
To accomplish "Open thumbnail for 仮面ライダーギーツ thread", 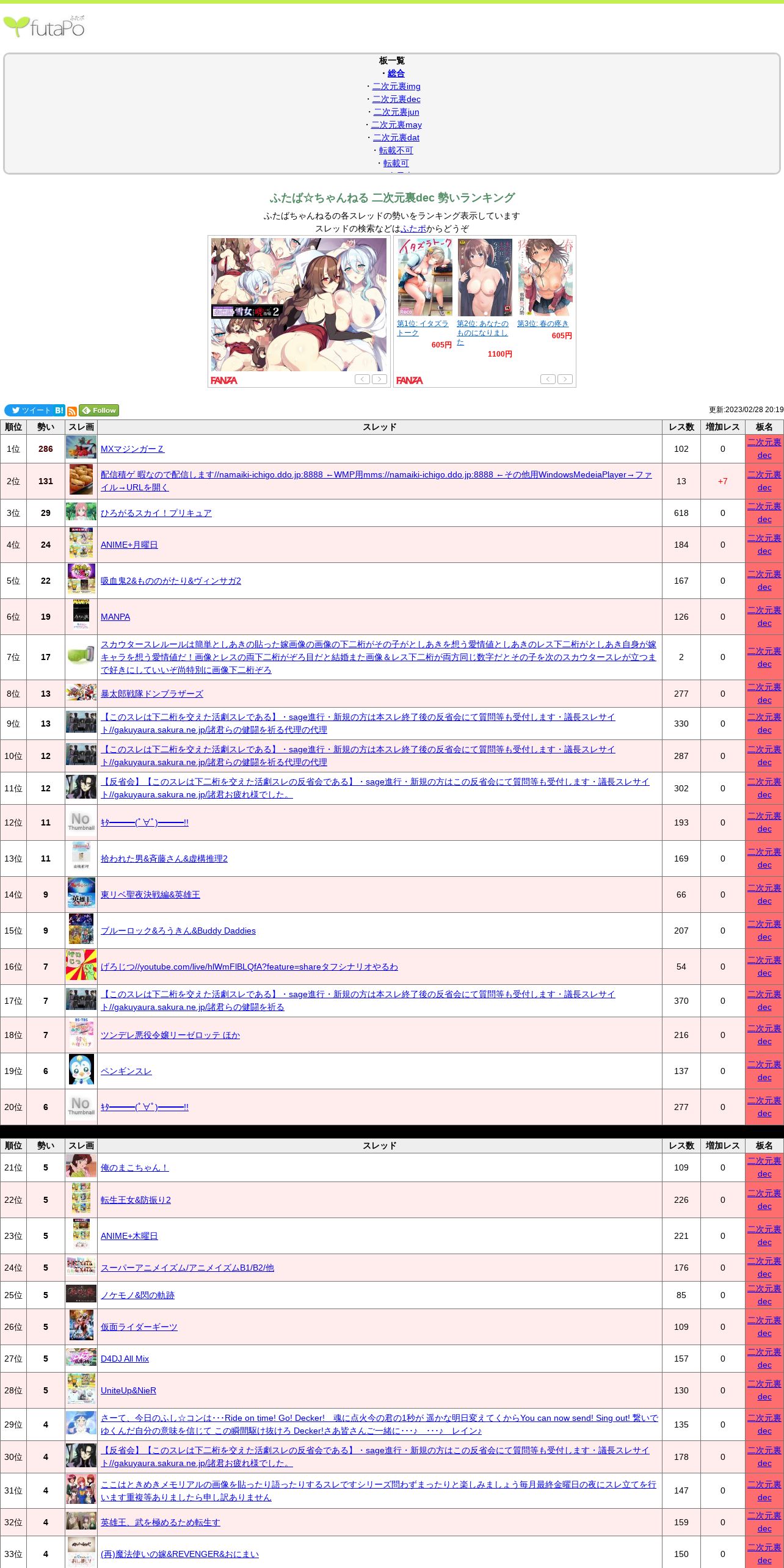I will point(81,1326).
